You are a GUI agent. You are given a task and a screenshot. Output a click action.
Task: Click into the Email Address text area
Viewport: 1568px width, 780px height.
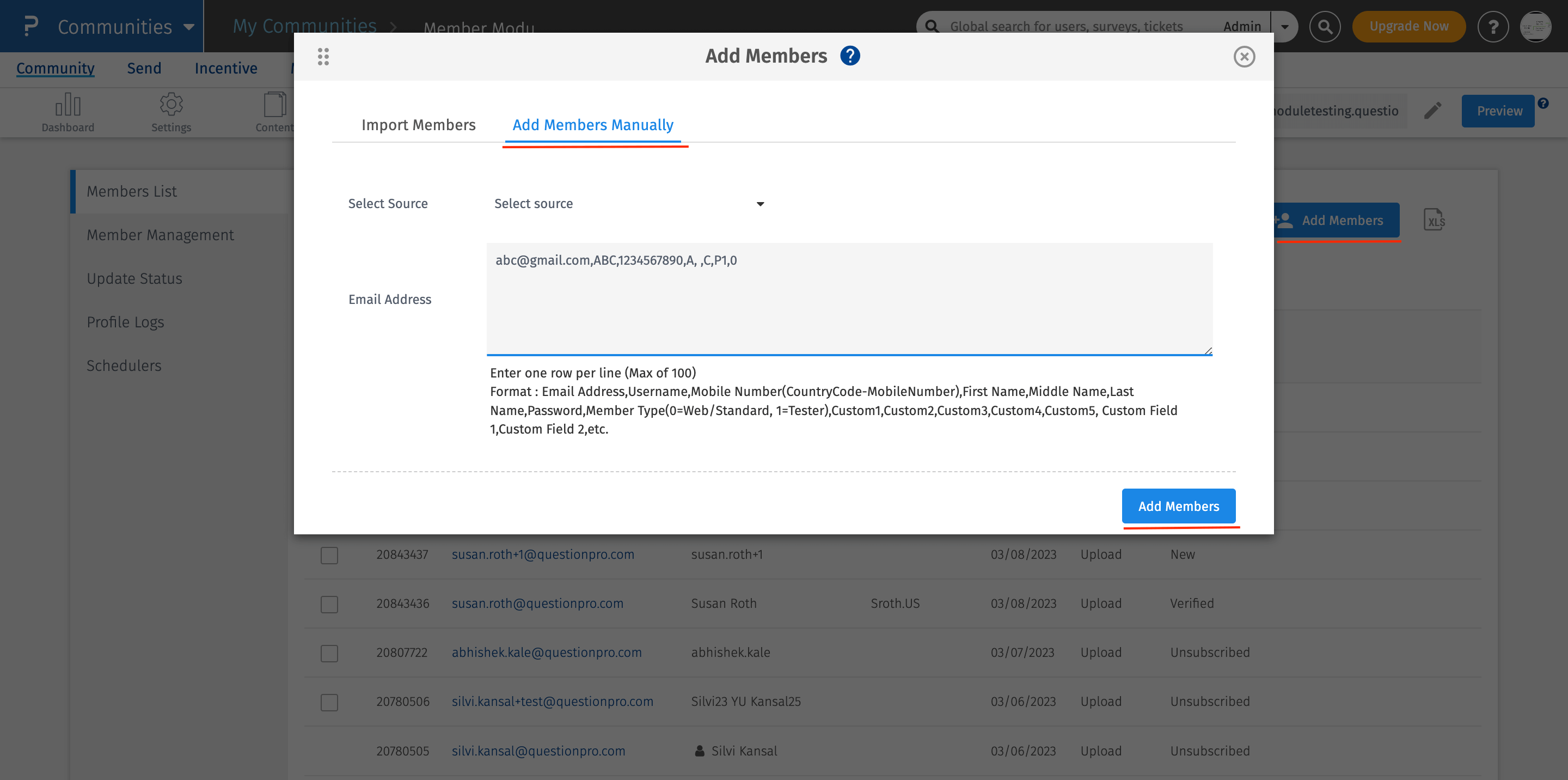pyautogui.click(x=849, y=298)
